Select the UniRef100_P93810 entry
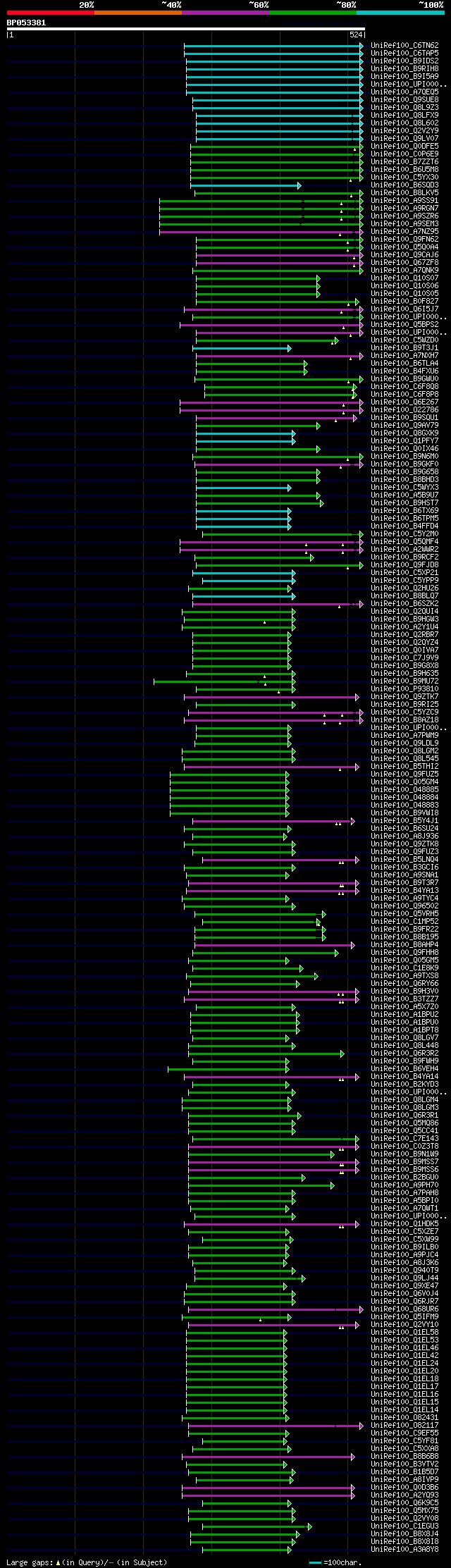This screenshot has height=1568, width=451. pyautogui.click(x=404, y=689)
